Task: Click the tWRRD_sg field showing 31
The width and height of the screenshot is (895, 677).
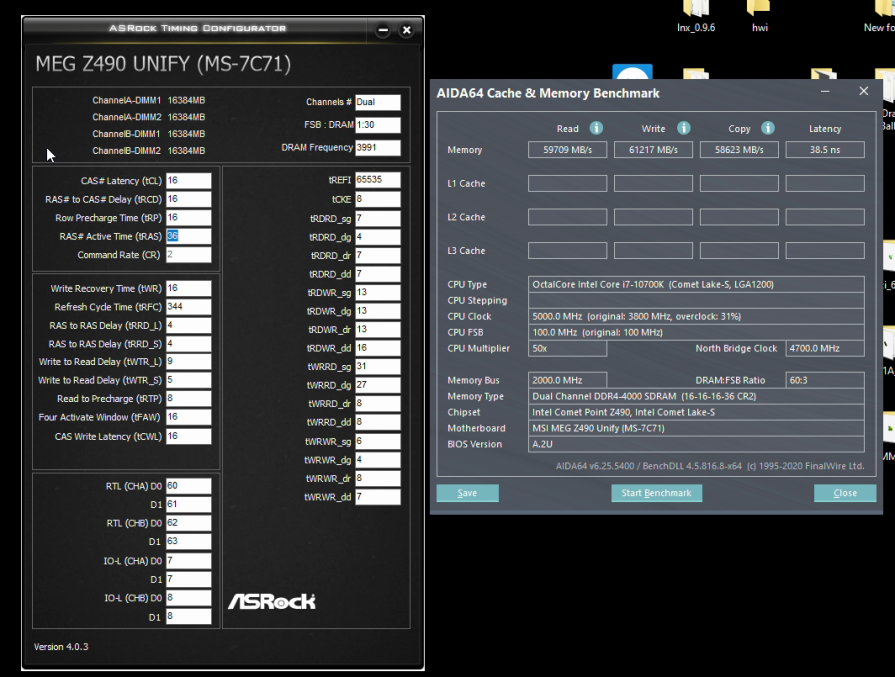Action: pos(378,366)
